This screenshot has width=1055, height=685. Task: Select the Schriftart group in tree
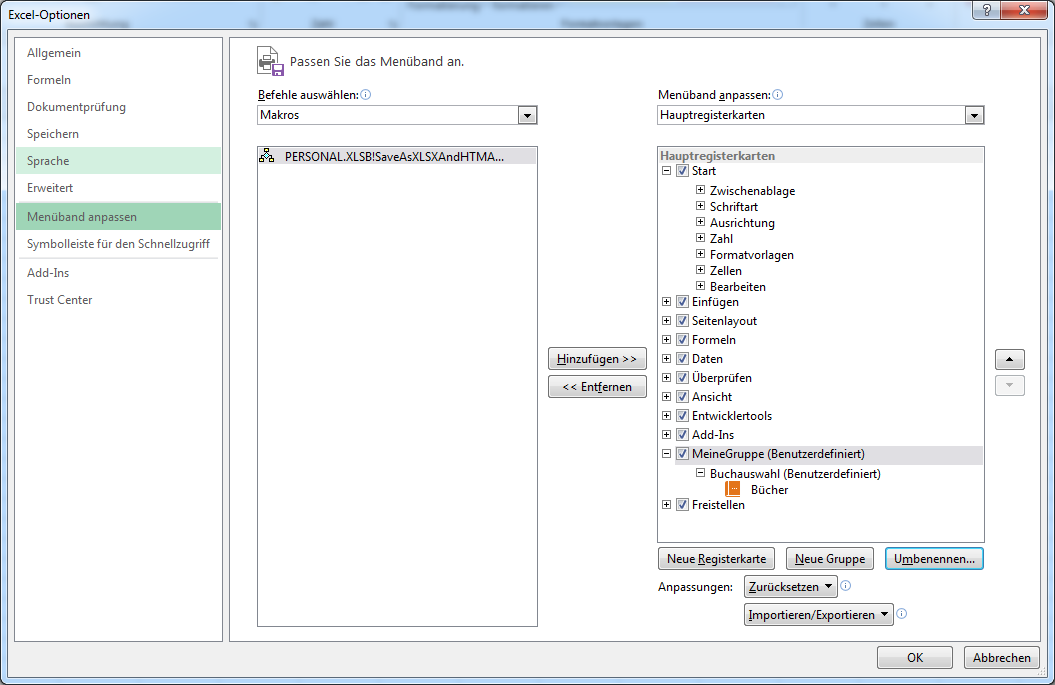coord(734,207)
